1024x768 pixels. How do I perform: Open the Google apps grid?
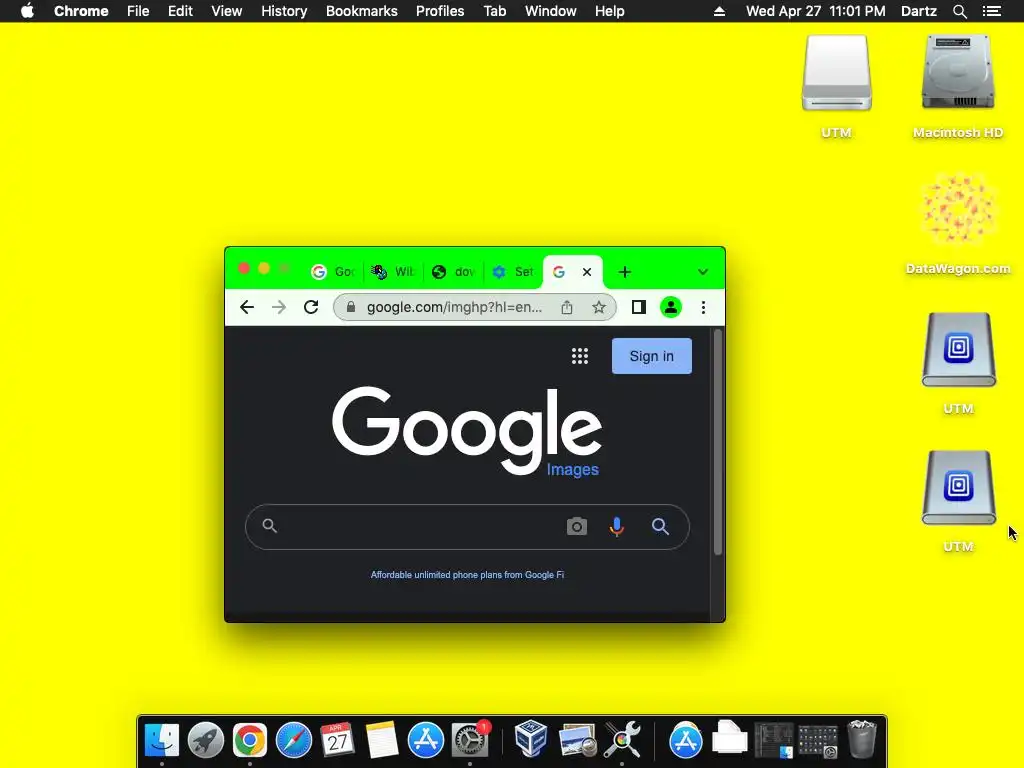(580, 356)
